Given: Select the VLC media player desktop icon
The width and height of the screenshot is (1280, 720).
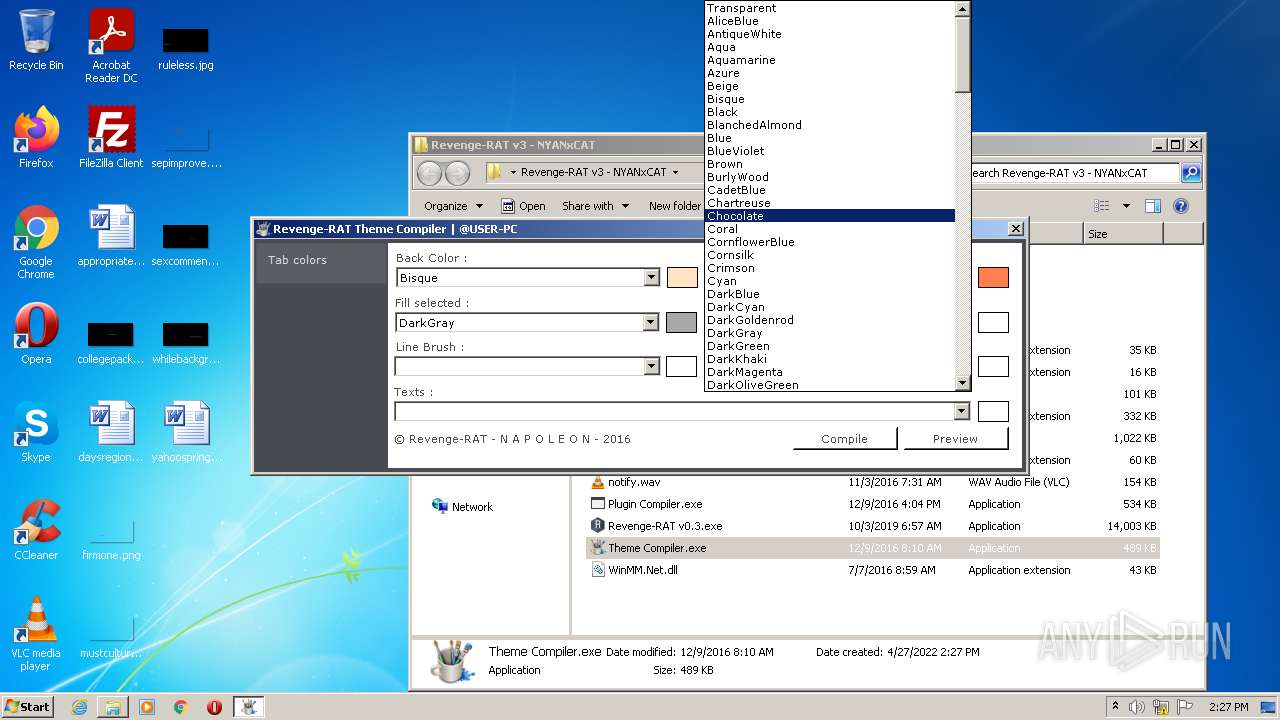Looking at the screenshot, I should [x=36, y=634].
